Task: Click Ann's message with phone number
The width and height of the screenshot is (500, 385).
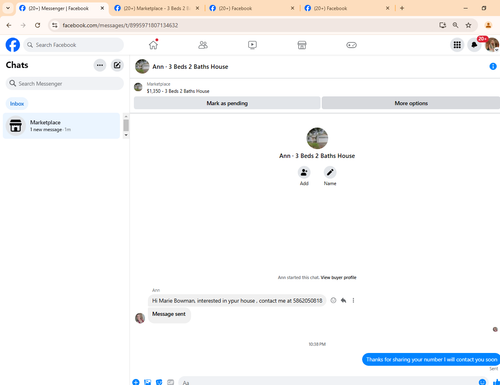Action: (237, 301)
